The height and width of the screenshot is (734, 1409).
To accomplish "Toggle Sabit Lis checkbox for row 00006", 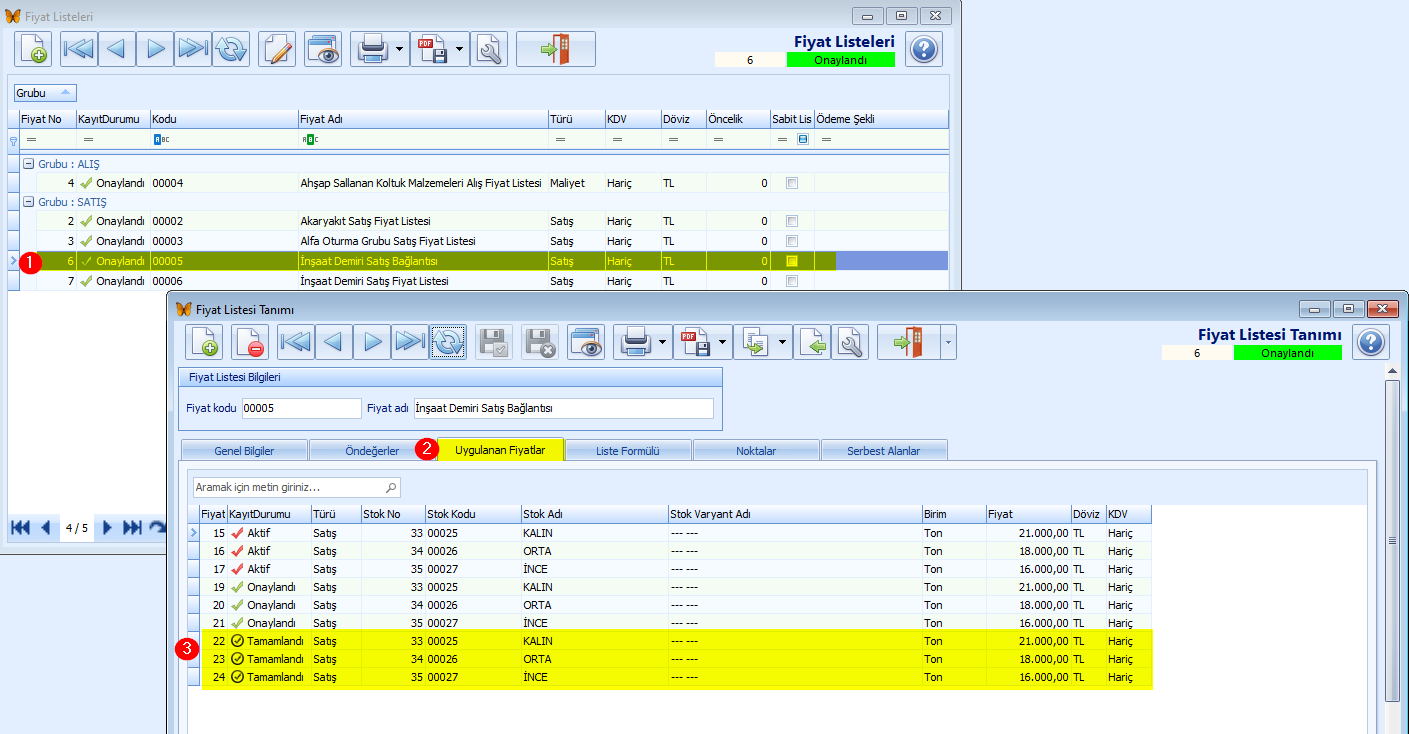I will (792, 281).
